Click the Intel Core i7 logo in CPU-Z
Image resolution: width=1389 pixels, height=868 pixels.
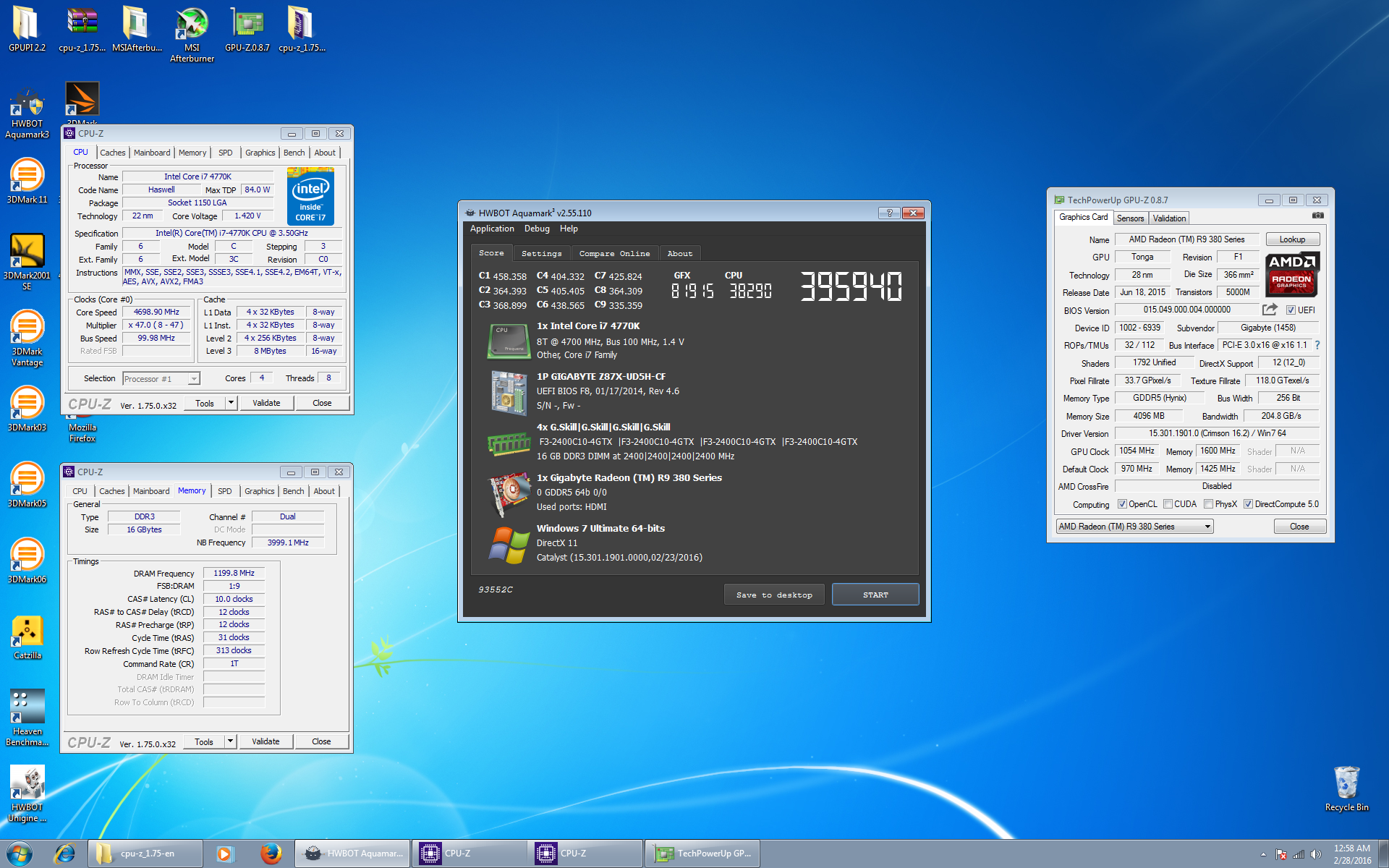(310, 196)
